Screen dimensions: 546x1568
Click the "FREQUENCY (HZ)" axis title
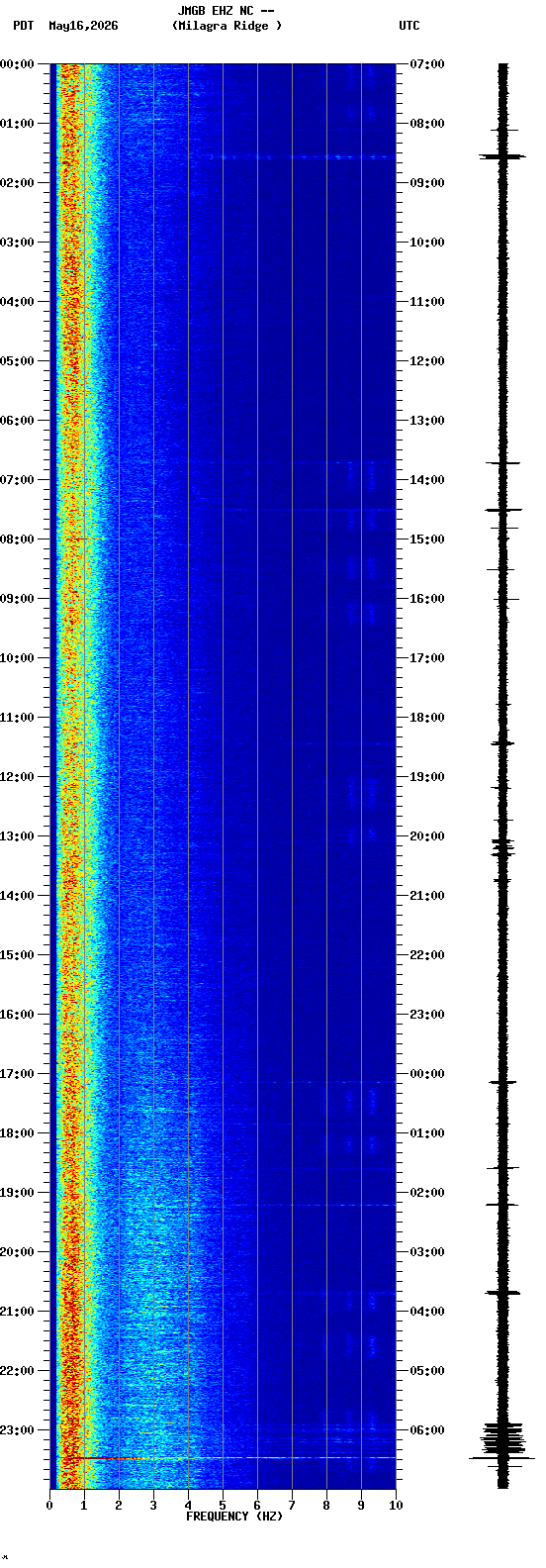click(234, 1517)
